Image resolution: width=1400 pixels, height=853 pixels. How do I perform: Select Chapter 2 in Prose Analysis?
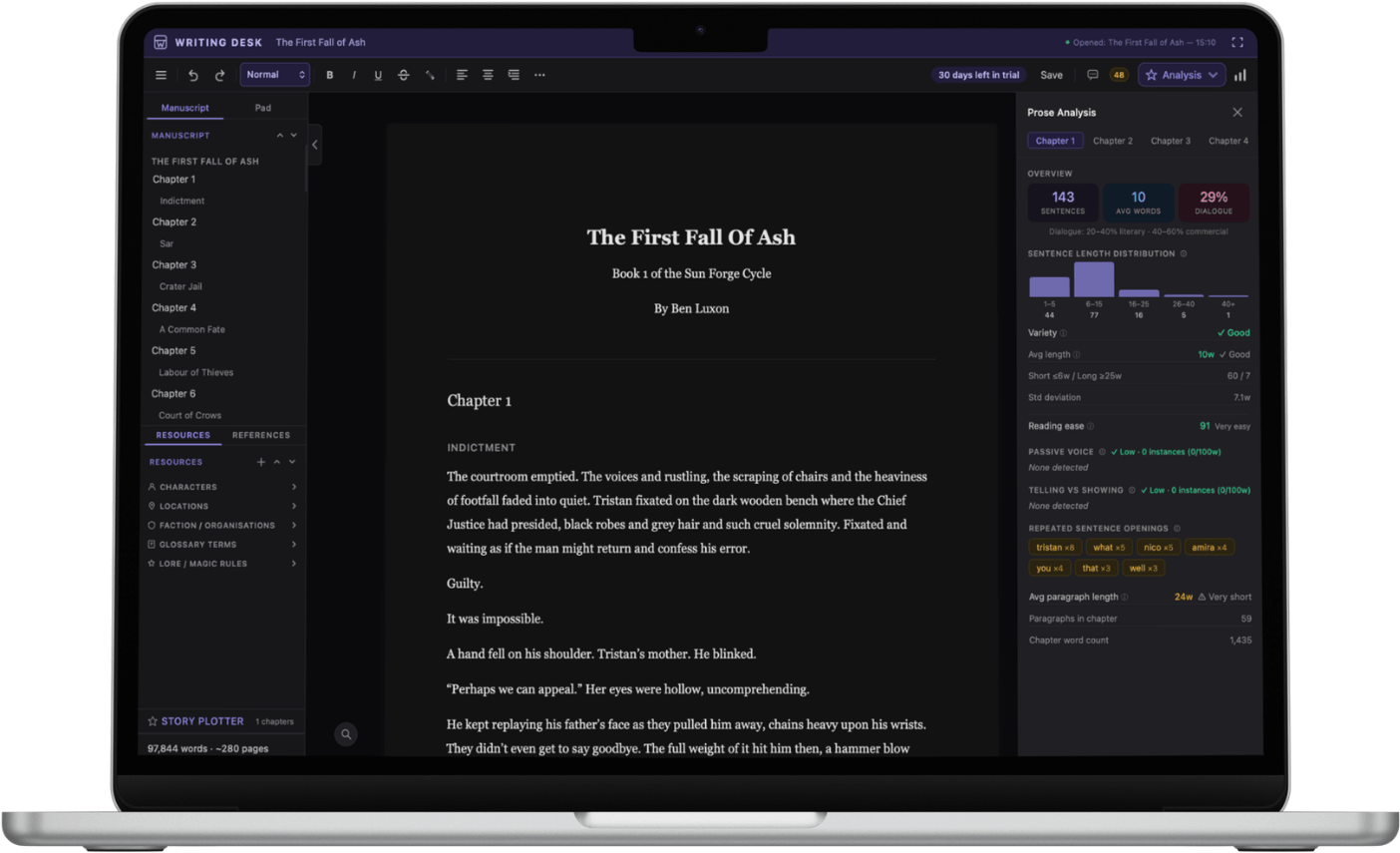[1113, 141]
